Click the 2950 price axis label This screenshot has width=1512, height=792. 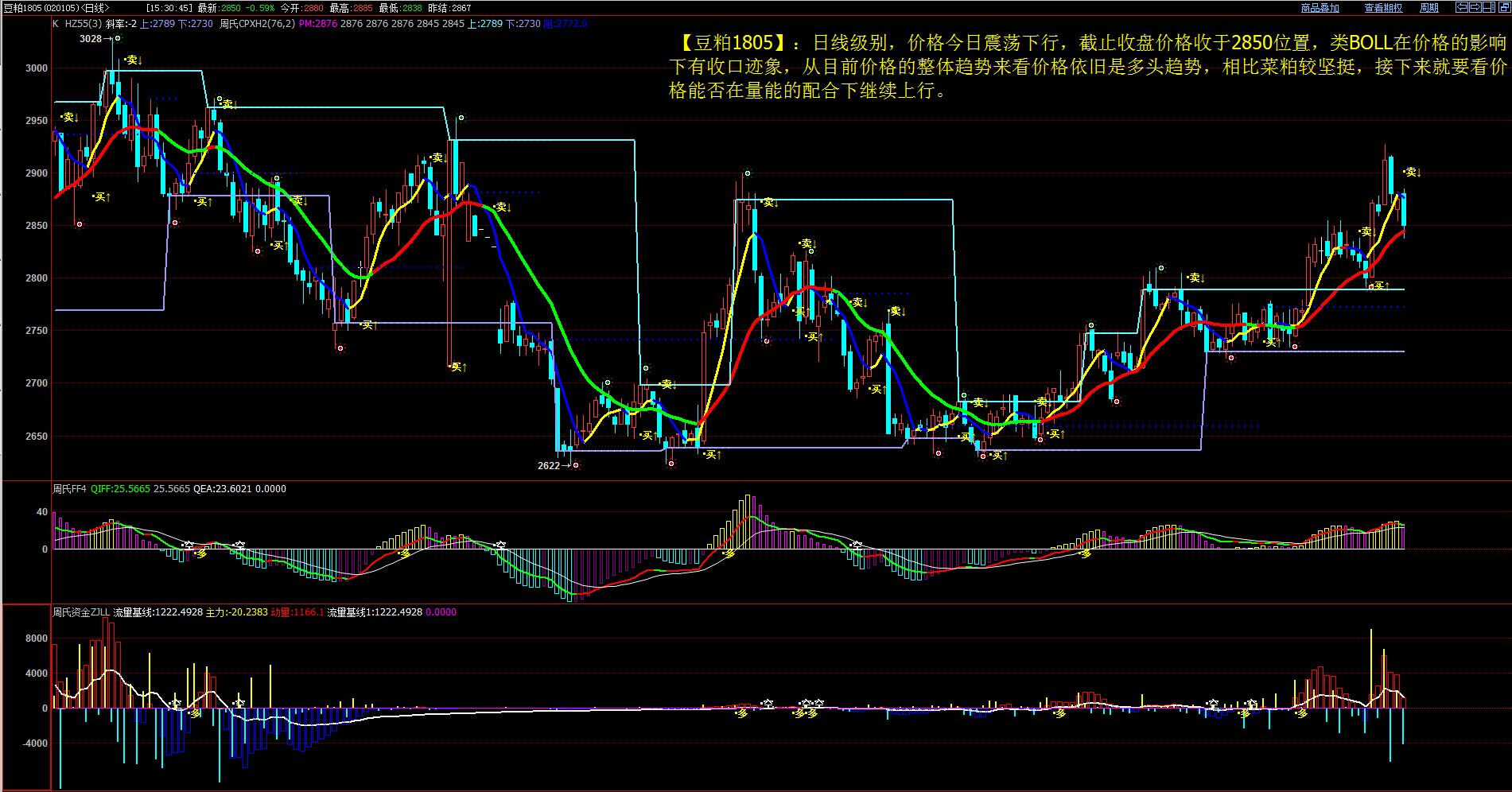pyautogui.click(x=37, y=121)
